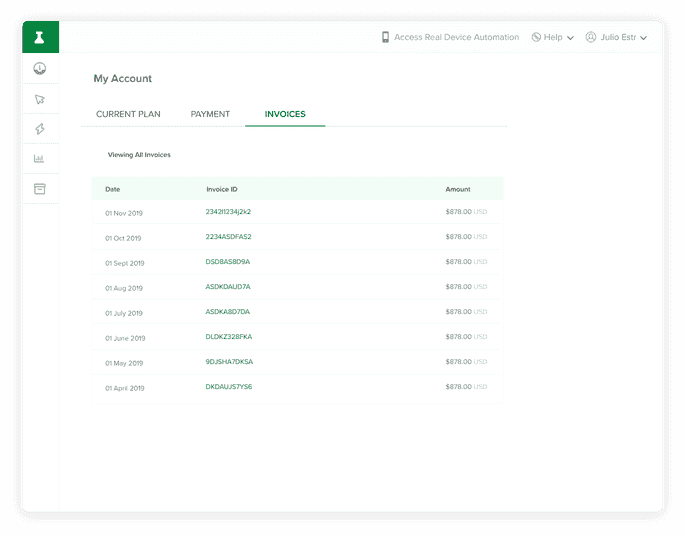Open invoice 2234ASDFAS2
685x536 pixels.
coord(228,237)
